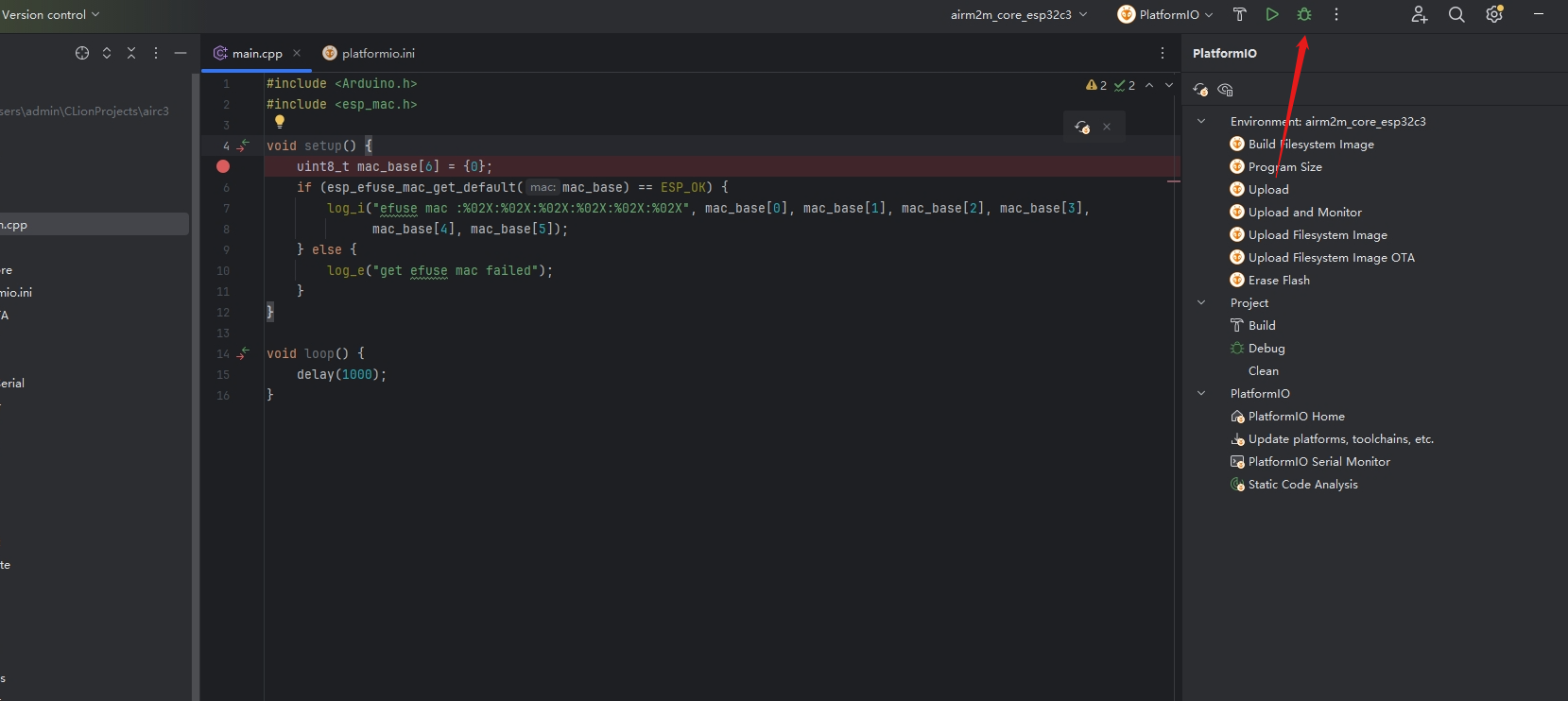
Task: Click line number 12 in the gutter
Action: (223, 312)
